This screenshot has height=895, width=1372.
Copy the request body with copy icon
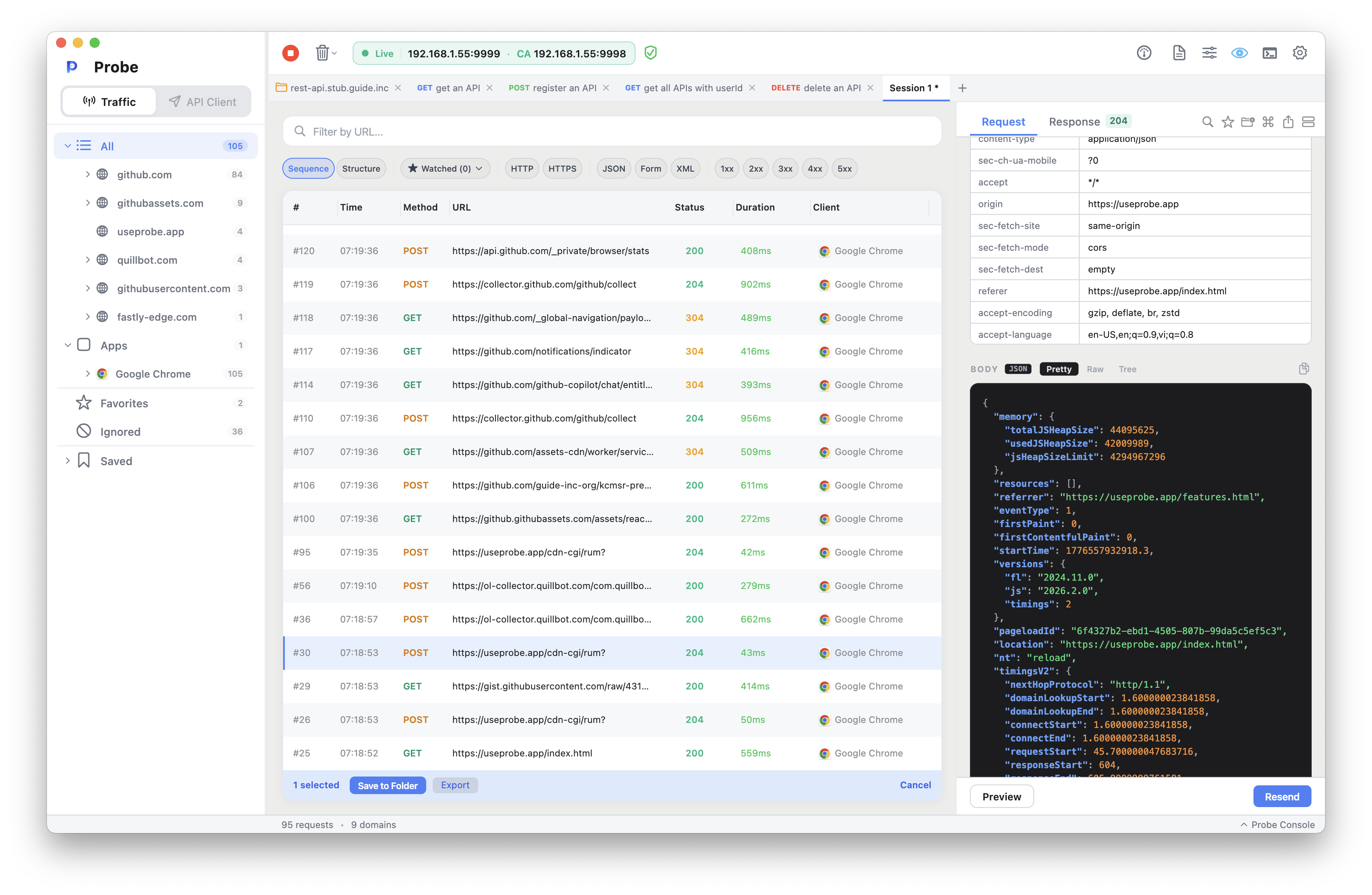1303,369
